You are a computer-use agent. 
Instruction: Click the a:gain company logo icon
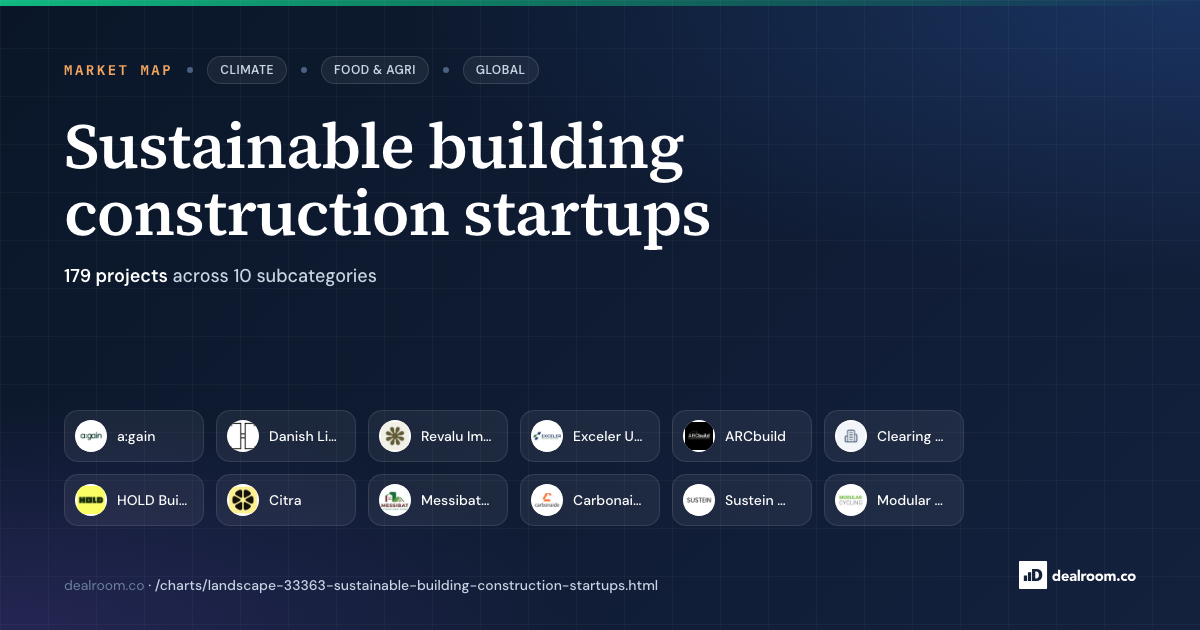(x=91, y=436)
